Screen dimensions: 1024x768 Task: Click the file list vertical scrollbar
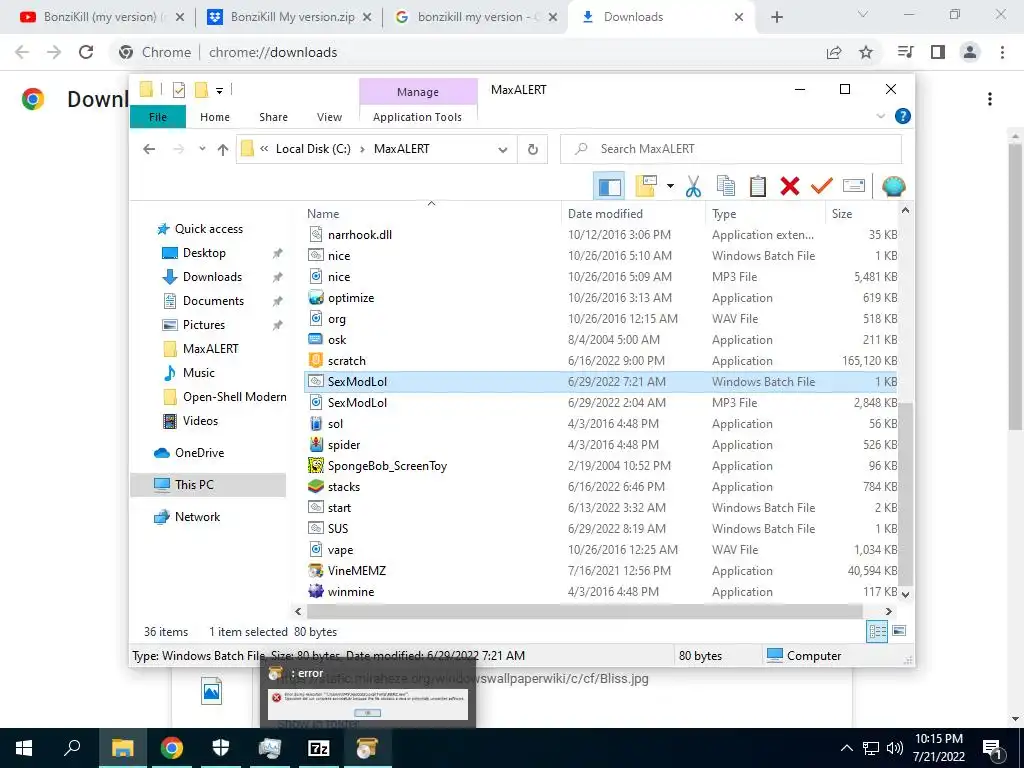(904, 494)
